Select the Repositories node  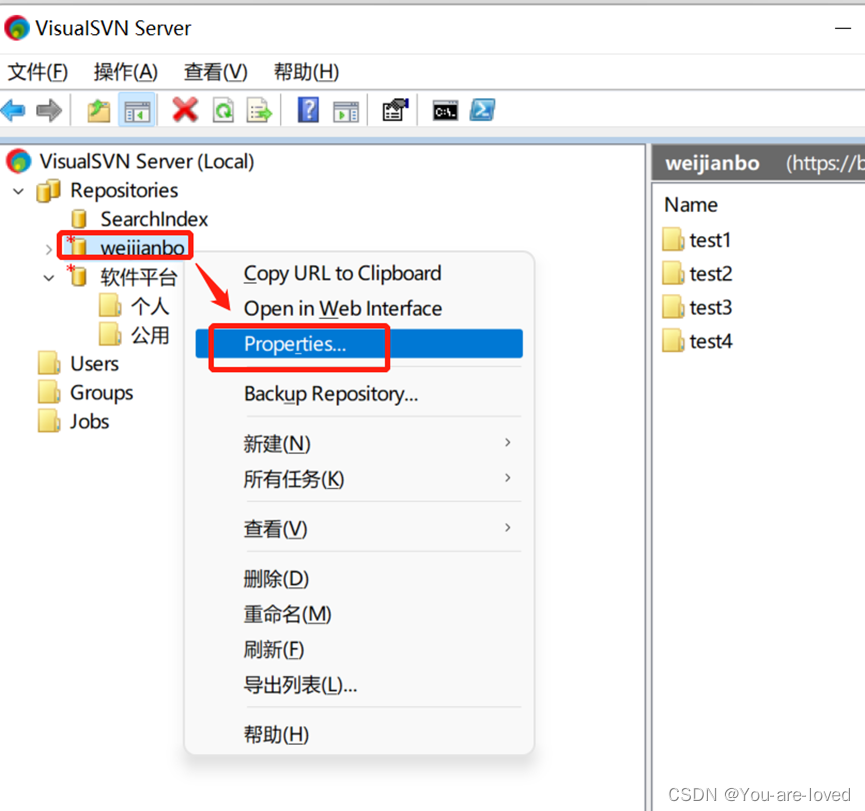tap(124, 190)
